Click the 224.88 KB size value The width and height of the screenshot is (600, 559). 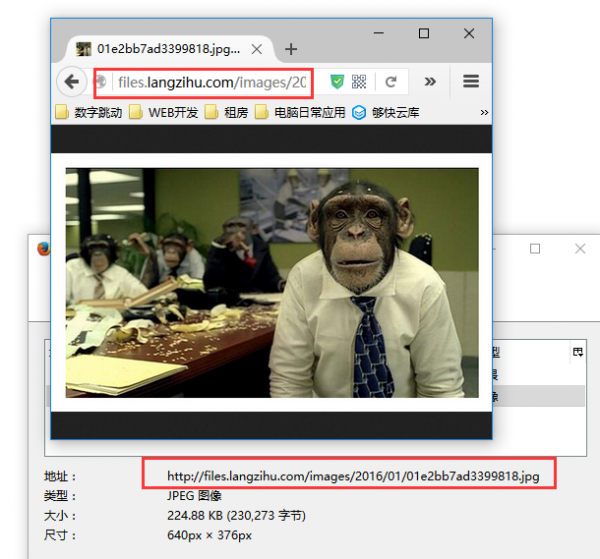pos(236,515)
